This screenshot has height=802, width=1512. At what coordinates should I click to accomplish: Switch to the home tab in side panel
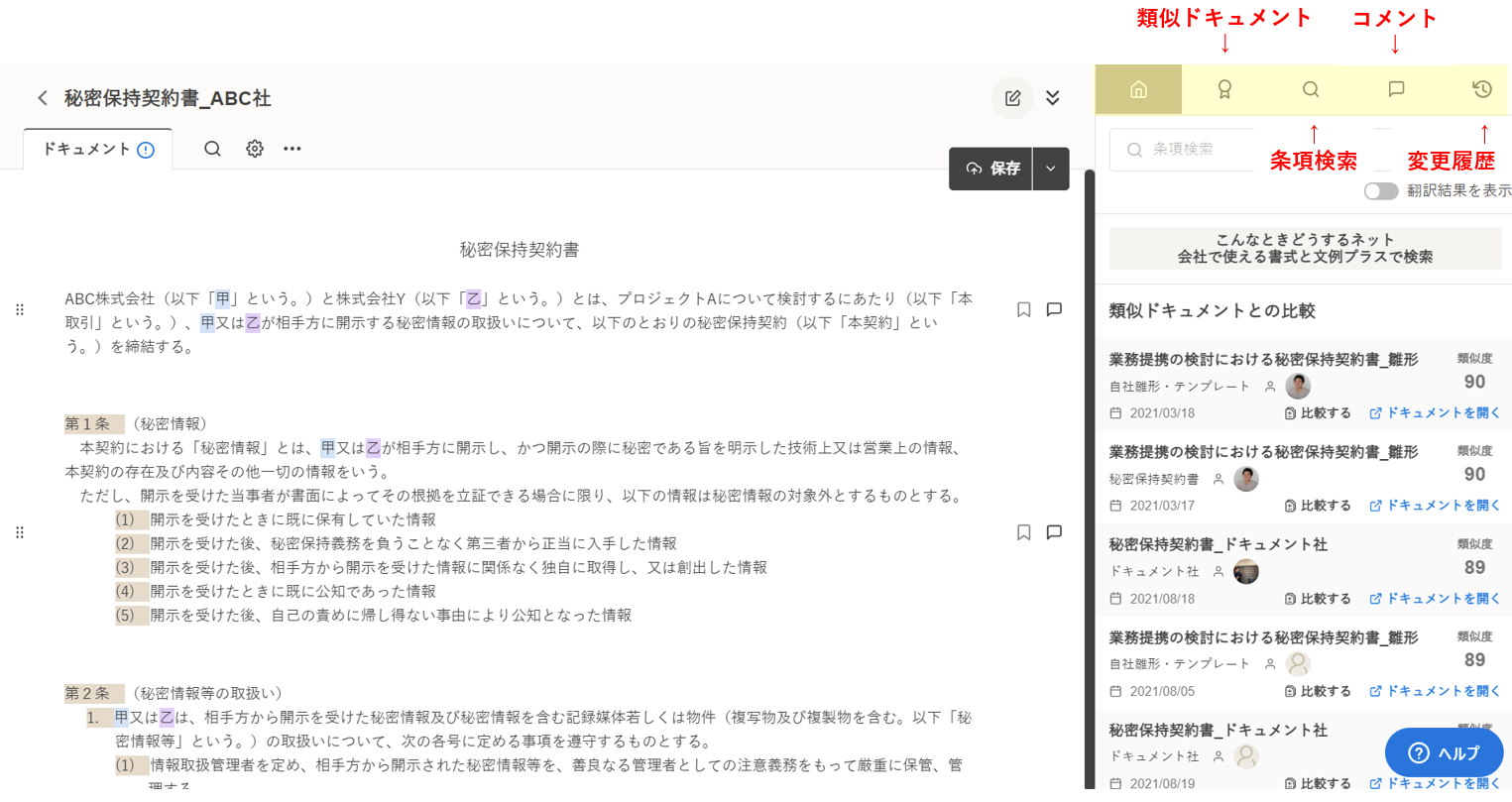(x=1138, y=89)
